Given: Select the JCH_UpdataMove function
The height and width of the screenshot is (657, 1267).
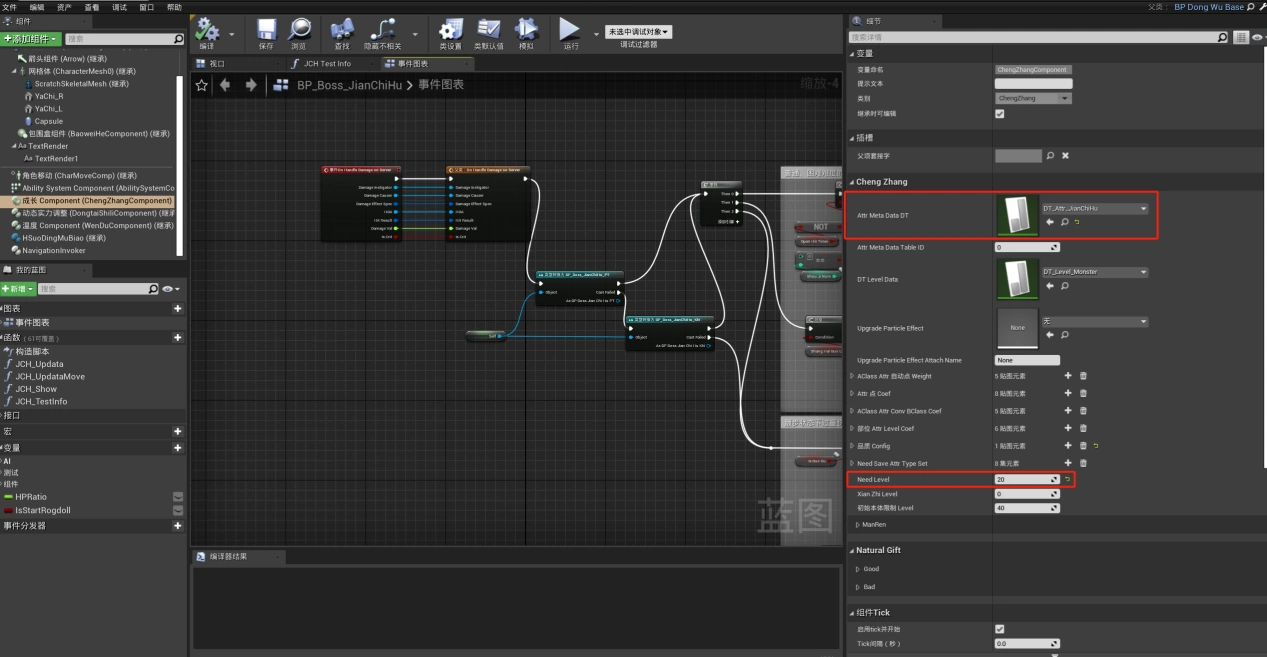Looking at the screenshot, I should click(x=50, y=377).
